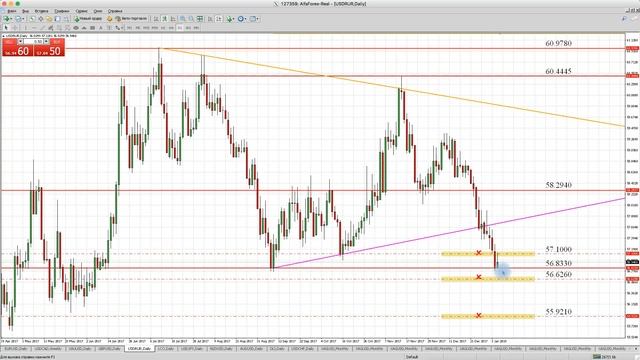This screenshot has height=360, width=640.
Task: Launch MetaEditor from the toolbar
Action: [x=109, y=19]
